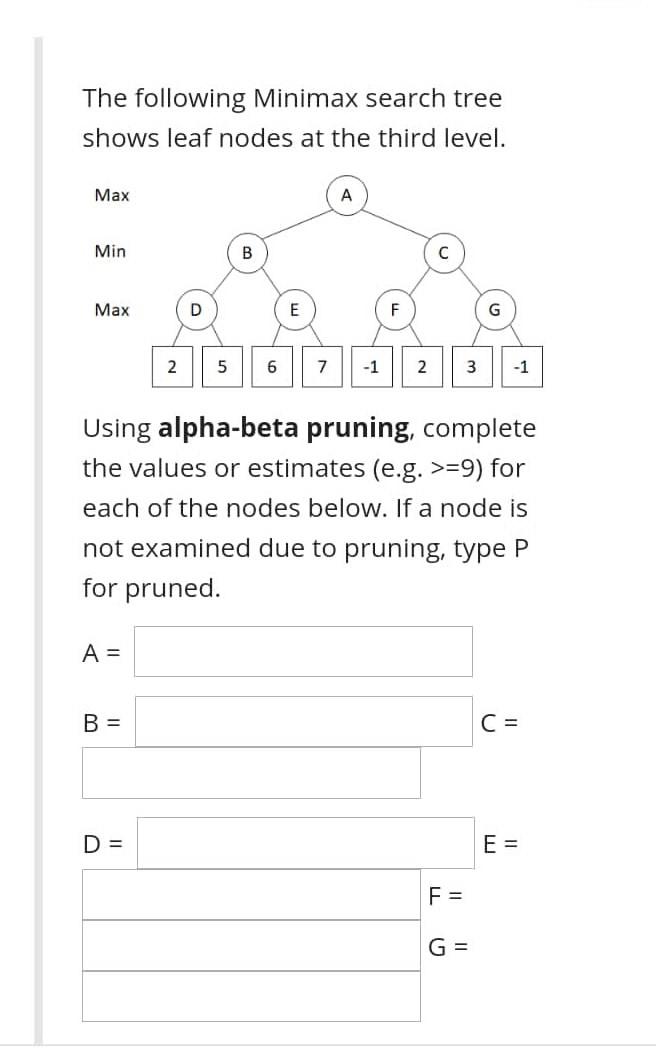Select node G in the tree
The width and height of the screenshot is (656, 1059).
point(493,310)
